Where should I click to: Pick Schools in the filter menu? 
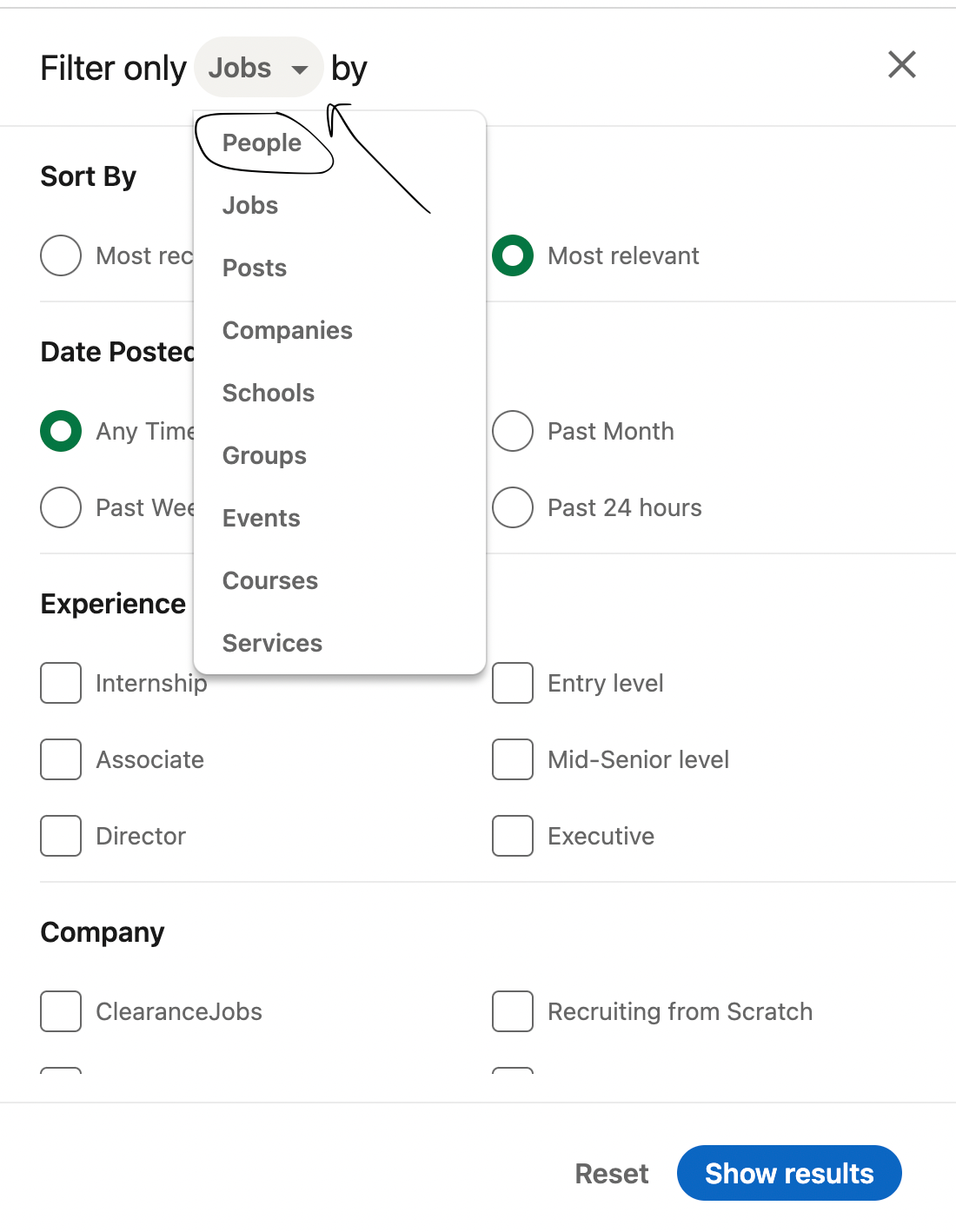[x=269, y=393]
